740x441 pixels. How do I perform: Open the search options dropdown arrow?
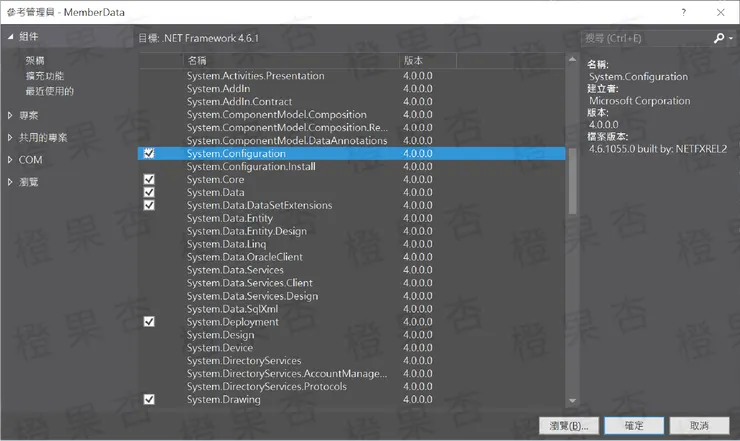click(x=731, y=38)
